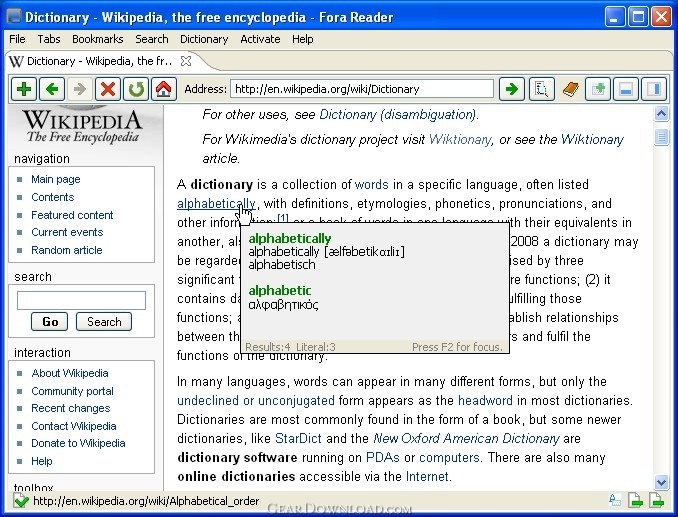Open the Recent changes link
This screenshot has height=517, width=678.
point(70,408)
